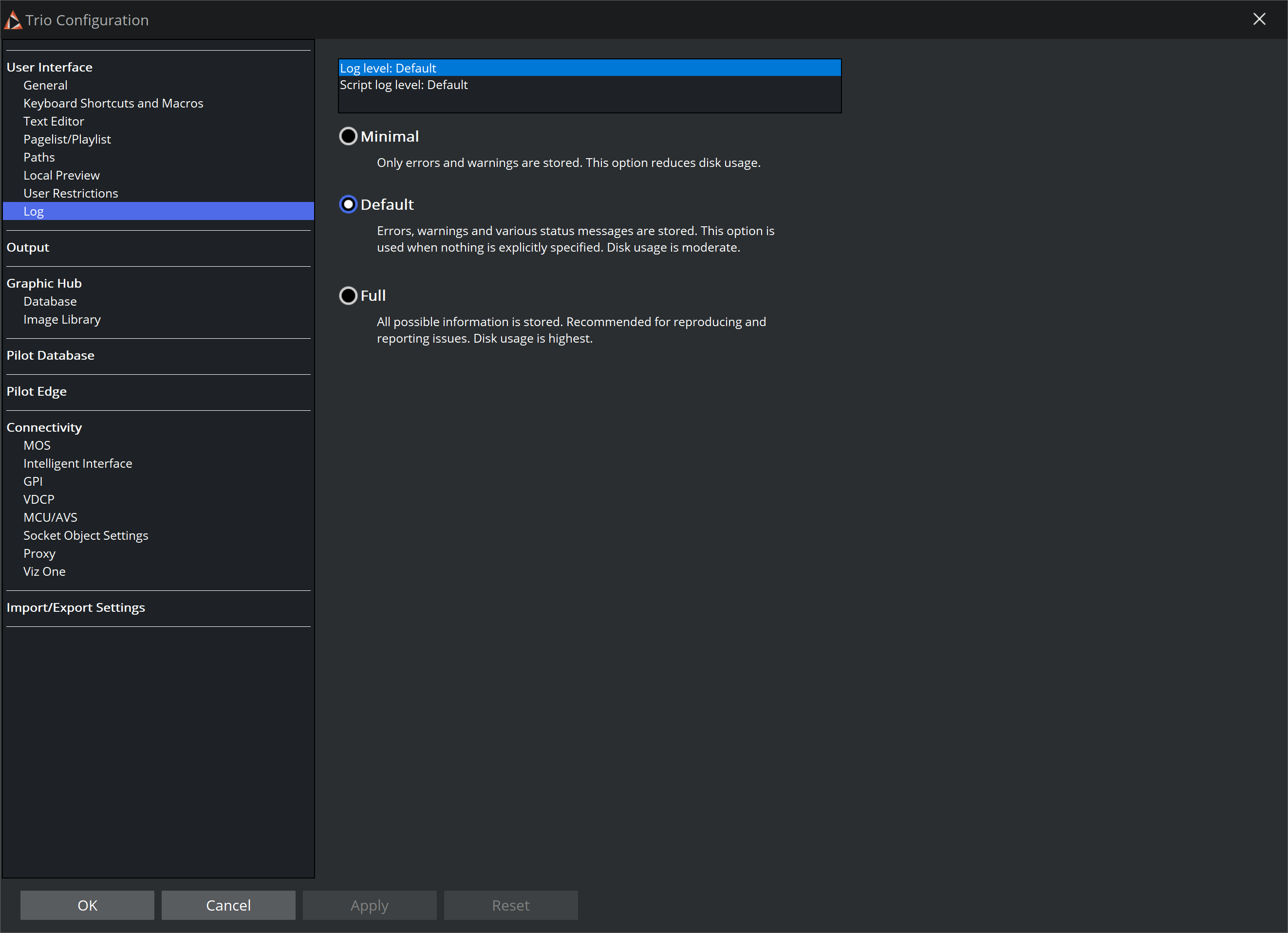Click 'Only errors and warnings are stored' description
This screenshot has width=1288, height=933.
point(568,163)
